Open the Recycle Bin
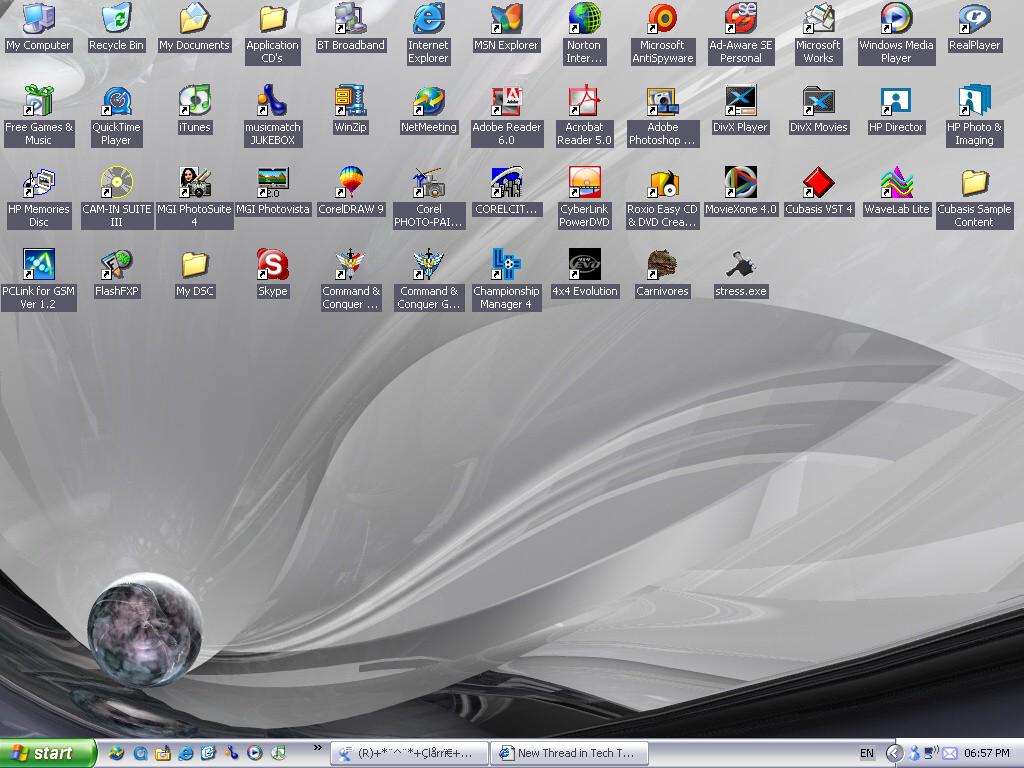This screenshot has height=768, width=1024. coord(116,20)
